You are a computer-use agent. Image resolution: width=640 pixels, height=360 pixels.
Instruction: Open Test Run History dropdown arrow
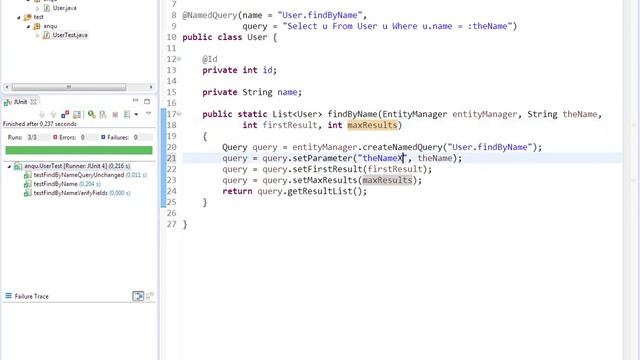pos(136,115)
